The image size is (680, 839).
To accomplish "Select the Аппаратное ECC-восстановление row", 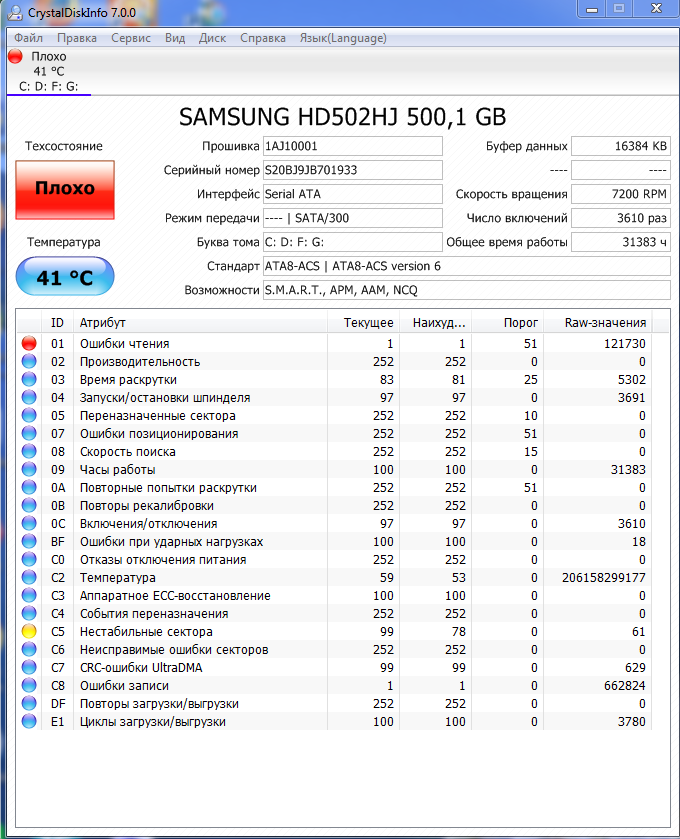I will (334, 596).
